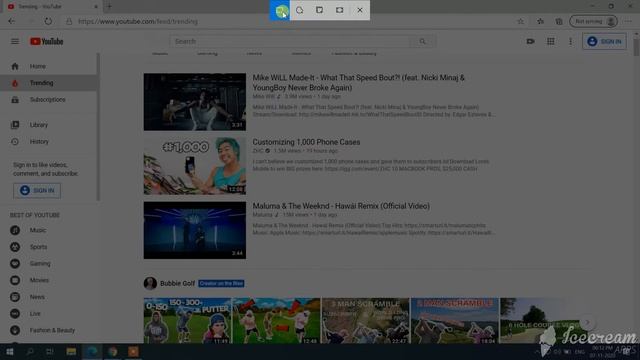640x360 pixels.
Task: Open Windows taskbar search
Action: tap(30, 352)
